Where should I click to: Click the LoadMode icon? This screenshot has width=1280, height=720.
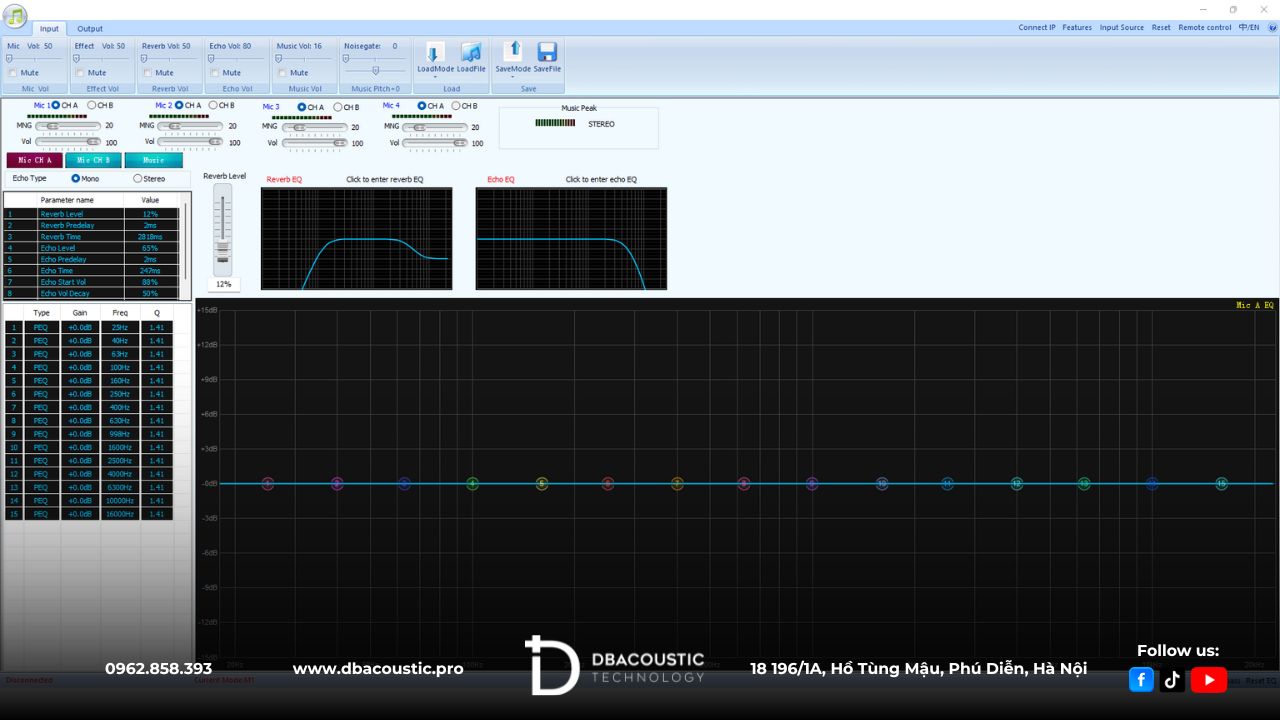point(434,53)
